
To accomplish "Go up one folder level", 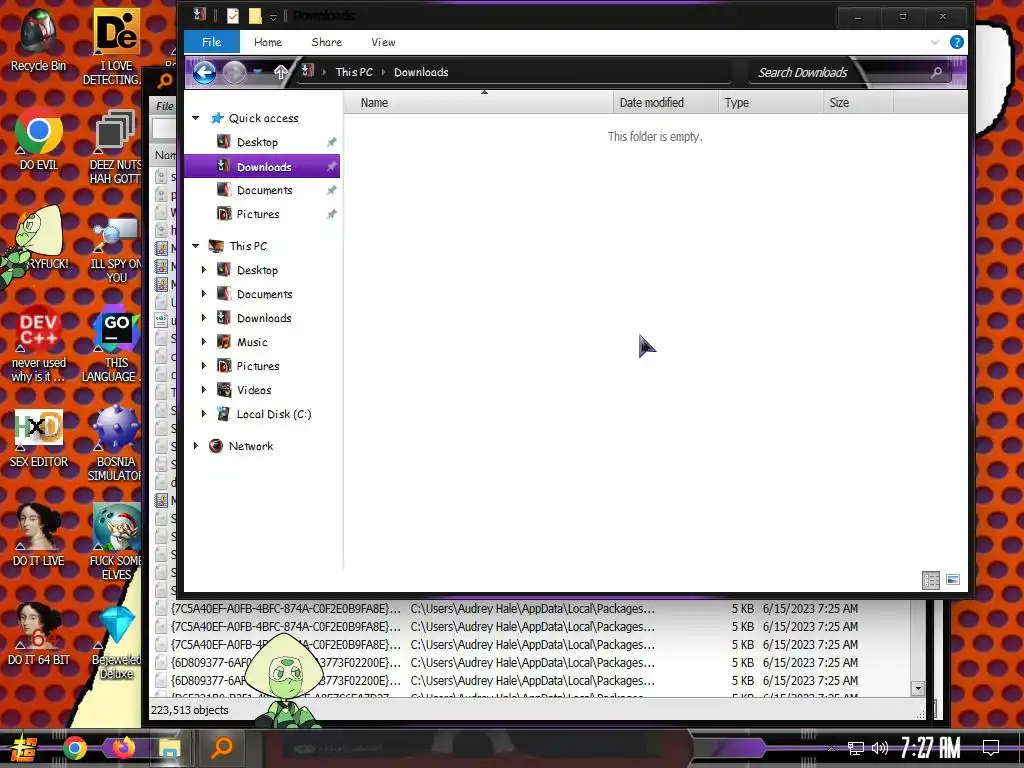I will coord(281,72).
